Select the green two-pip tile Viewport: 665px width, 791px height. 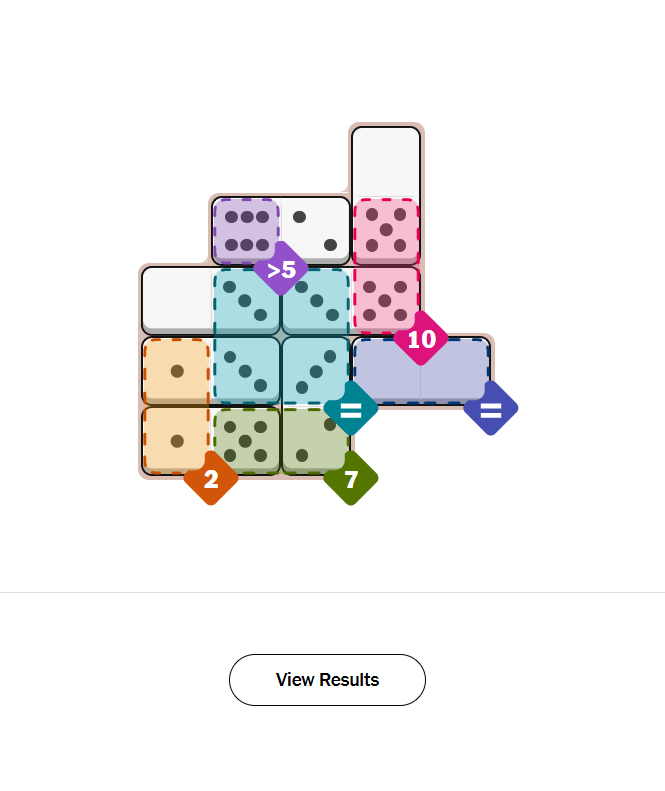[315, 440]
